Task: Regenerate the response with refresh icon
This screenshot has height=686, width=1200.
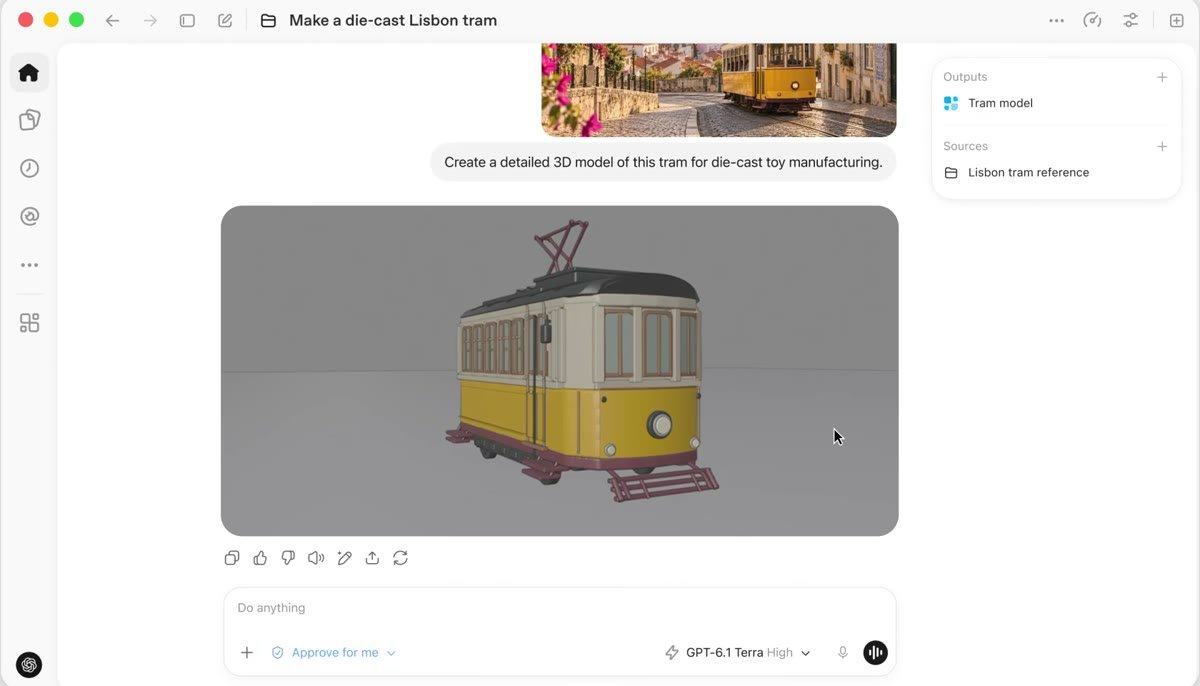Action: (400, 558)
